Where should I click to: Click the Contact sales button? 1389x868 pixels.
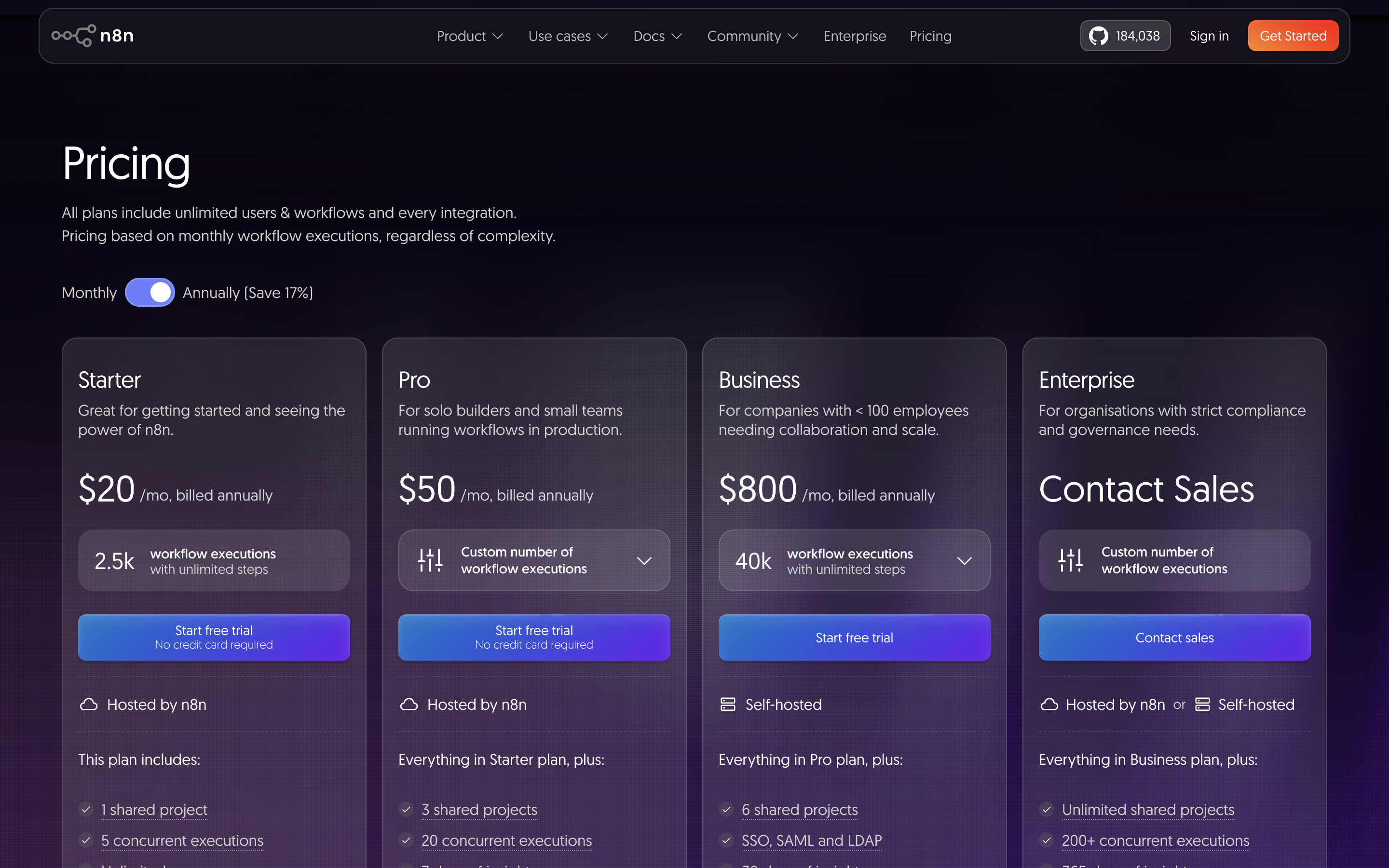click(x=1174, y=637)
